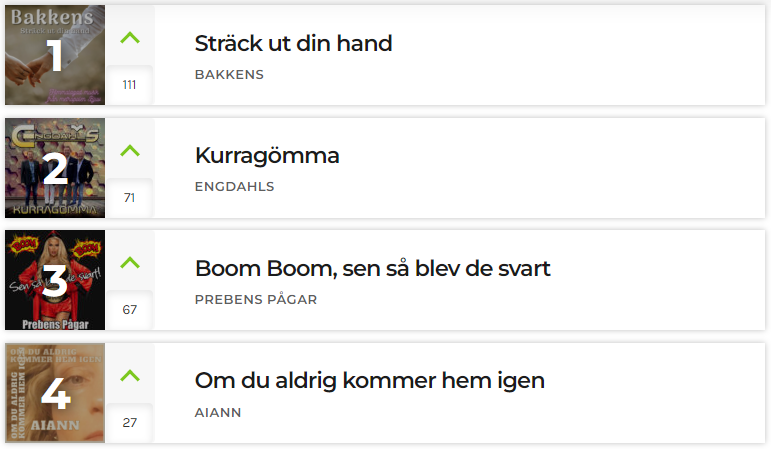Select artist name AIANN
The image size is (771, 449).
[x=218, y=413]
